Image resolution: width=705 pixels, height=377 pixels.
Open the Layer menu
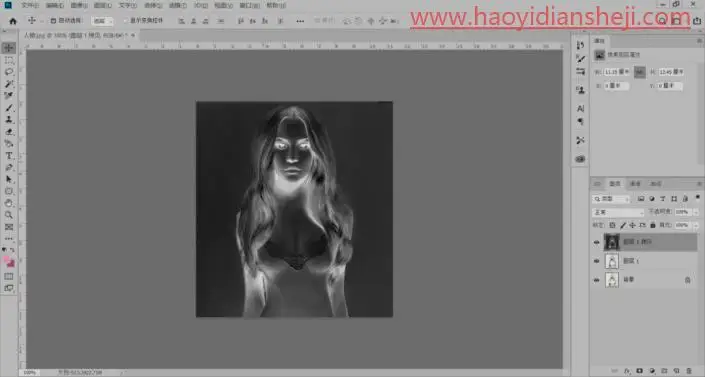103,5
